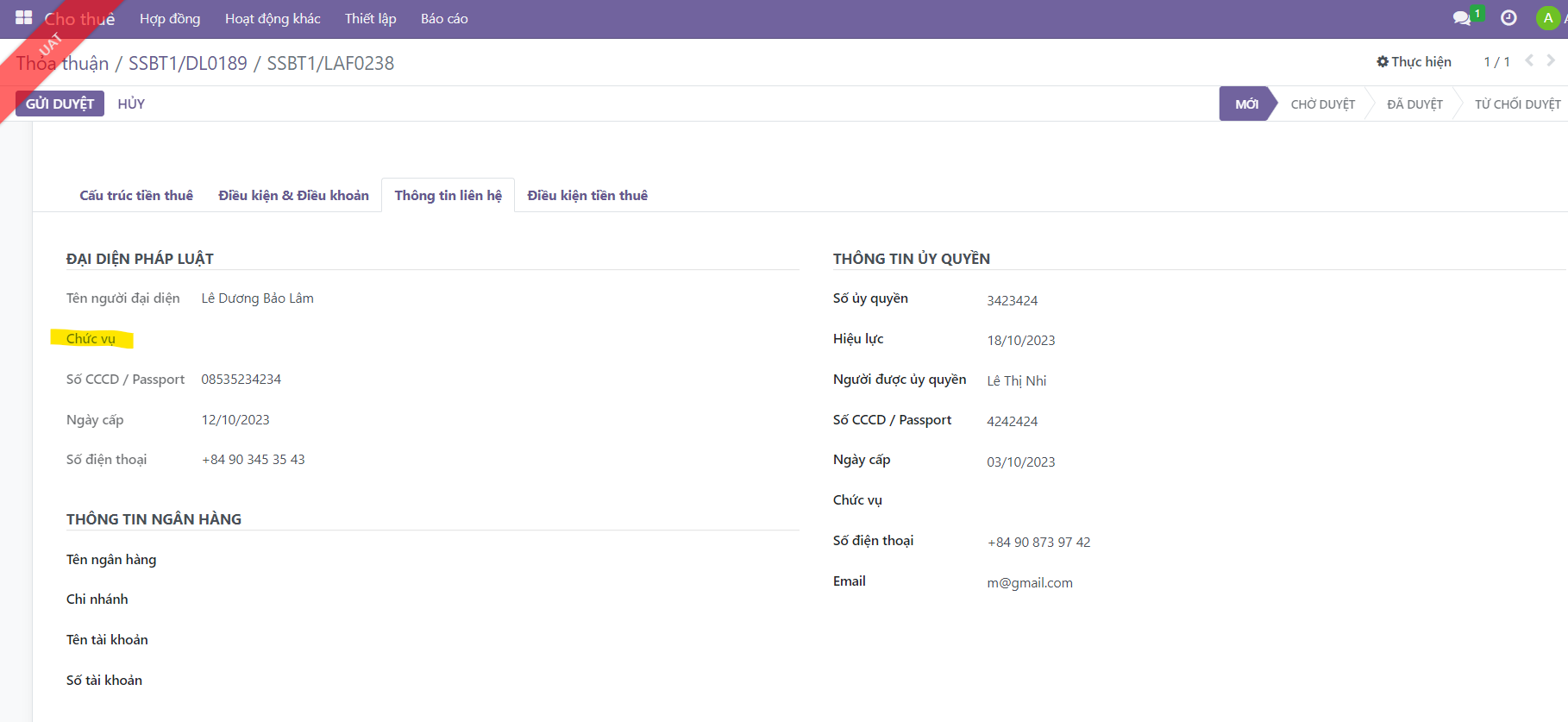Click authorization number 3423424
Image resolution: width=1568 pixels, height=722 pixels.
click(x=1013, y=301)
